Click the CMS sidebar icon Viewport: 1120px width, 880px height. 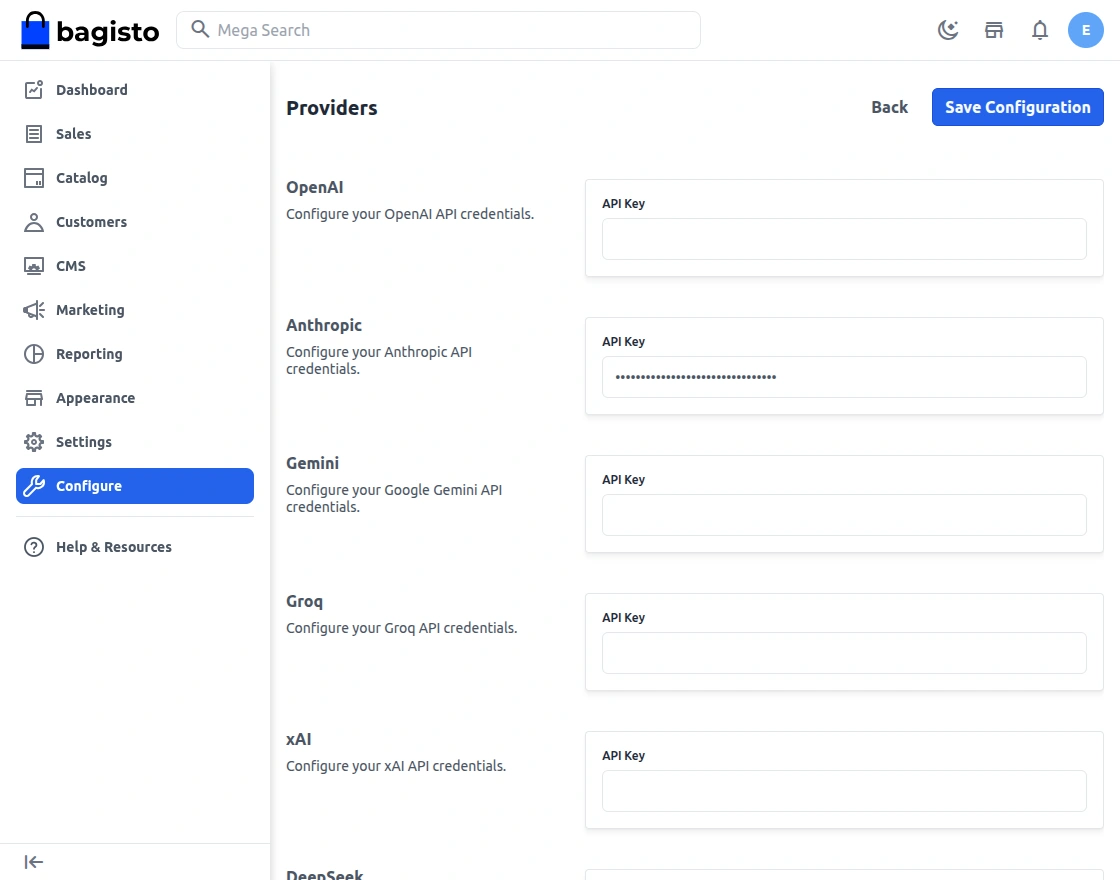tap(34, 266)
